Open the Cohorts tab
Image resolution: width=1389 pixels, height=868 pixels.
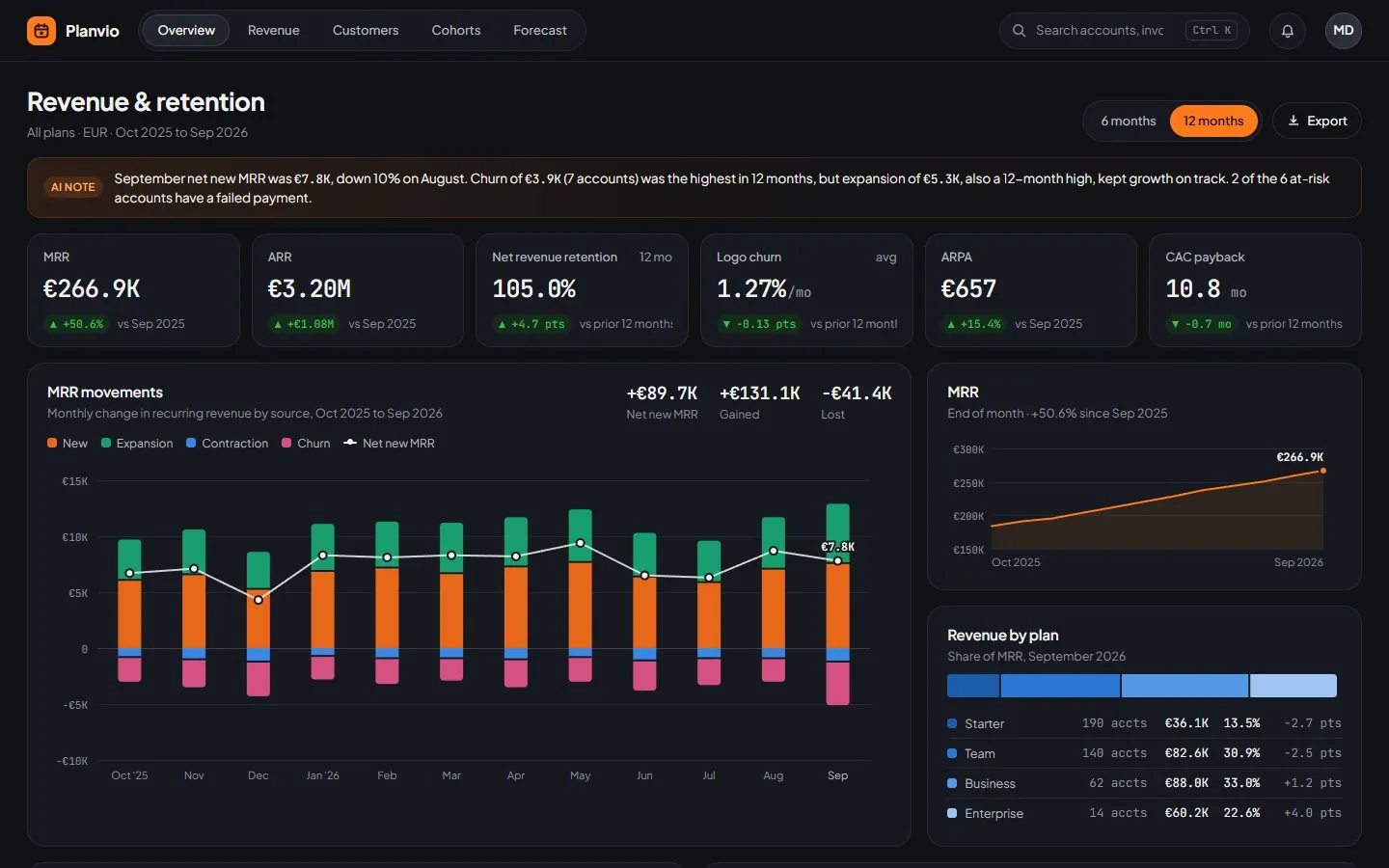coord(456,31)
